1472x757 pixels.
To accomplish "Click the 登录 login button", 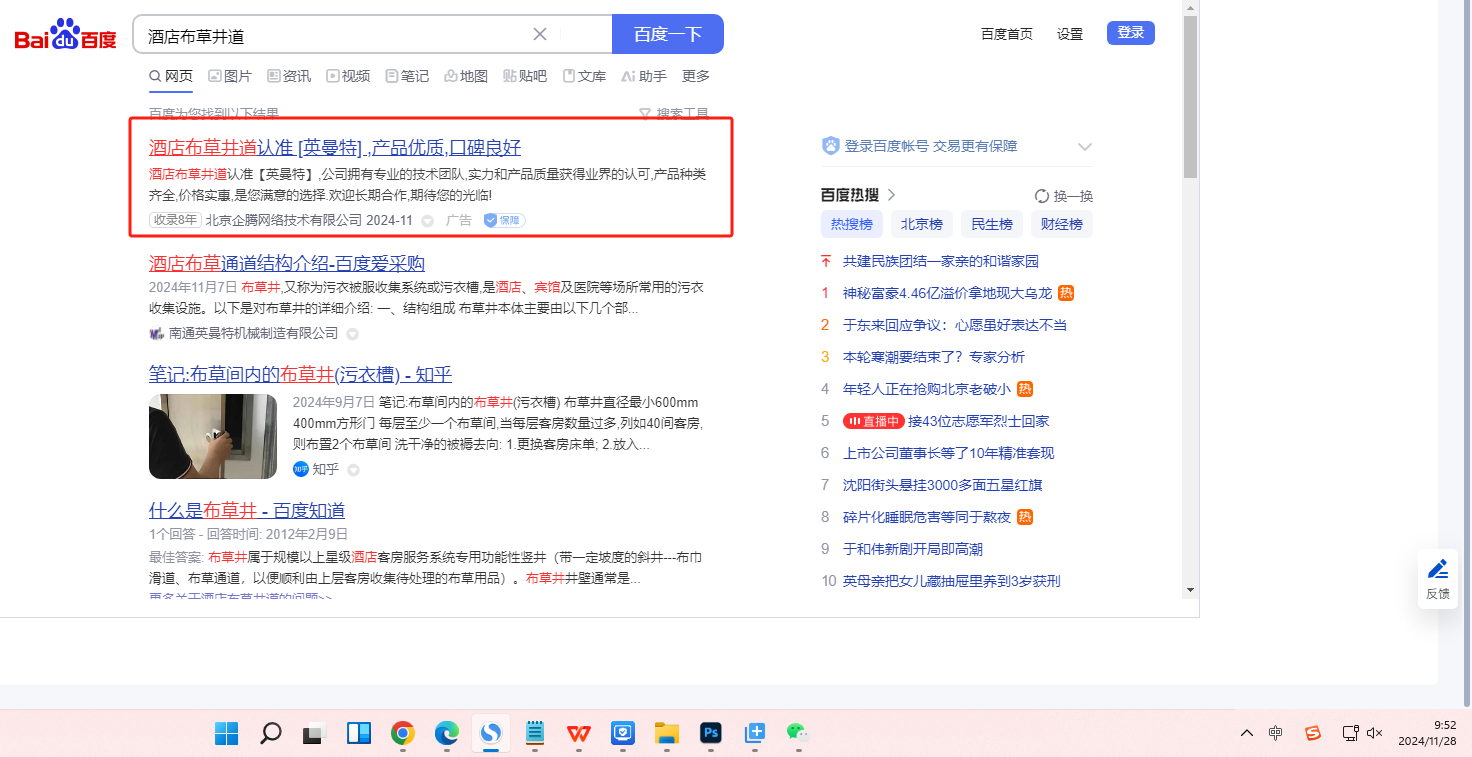I will tap(1130, 33).
